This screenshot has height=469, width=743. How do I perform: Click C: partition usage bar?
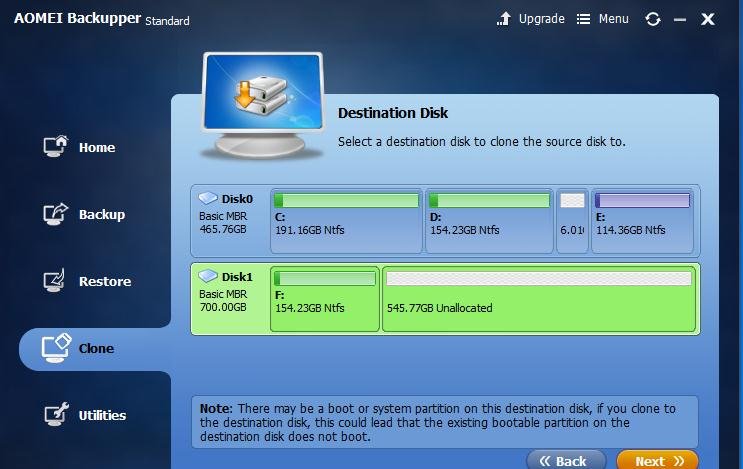click(346, 200)
